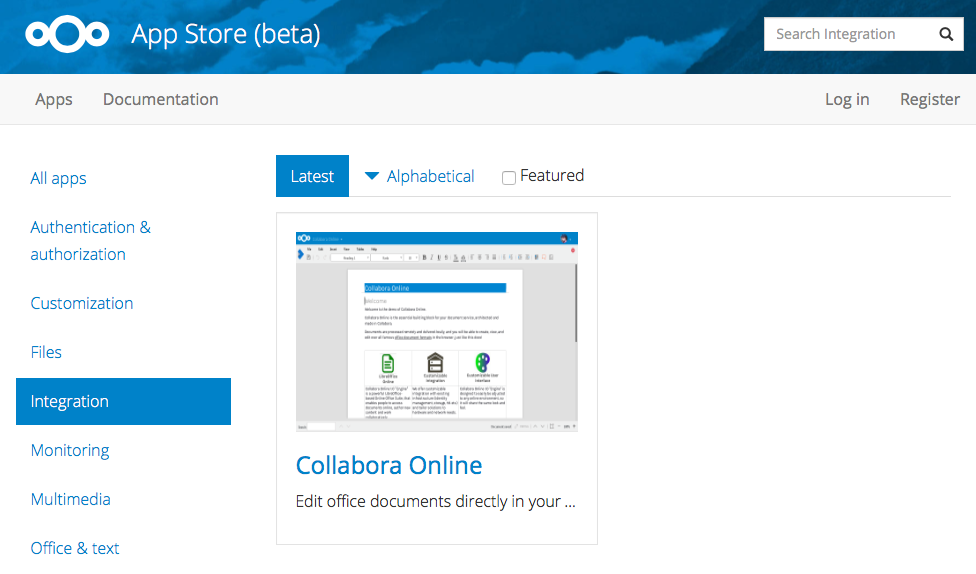Open the Documentation menu item
This screenshot has height=574, width=976.
coord(161,100)
